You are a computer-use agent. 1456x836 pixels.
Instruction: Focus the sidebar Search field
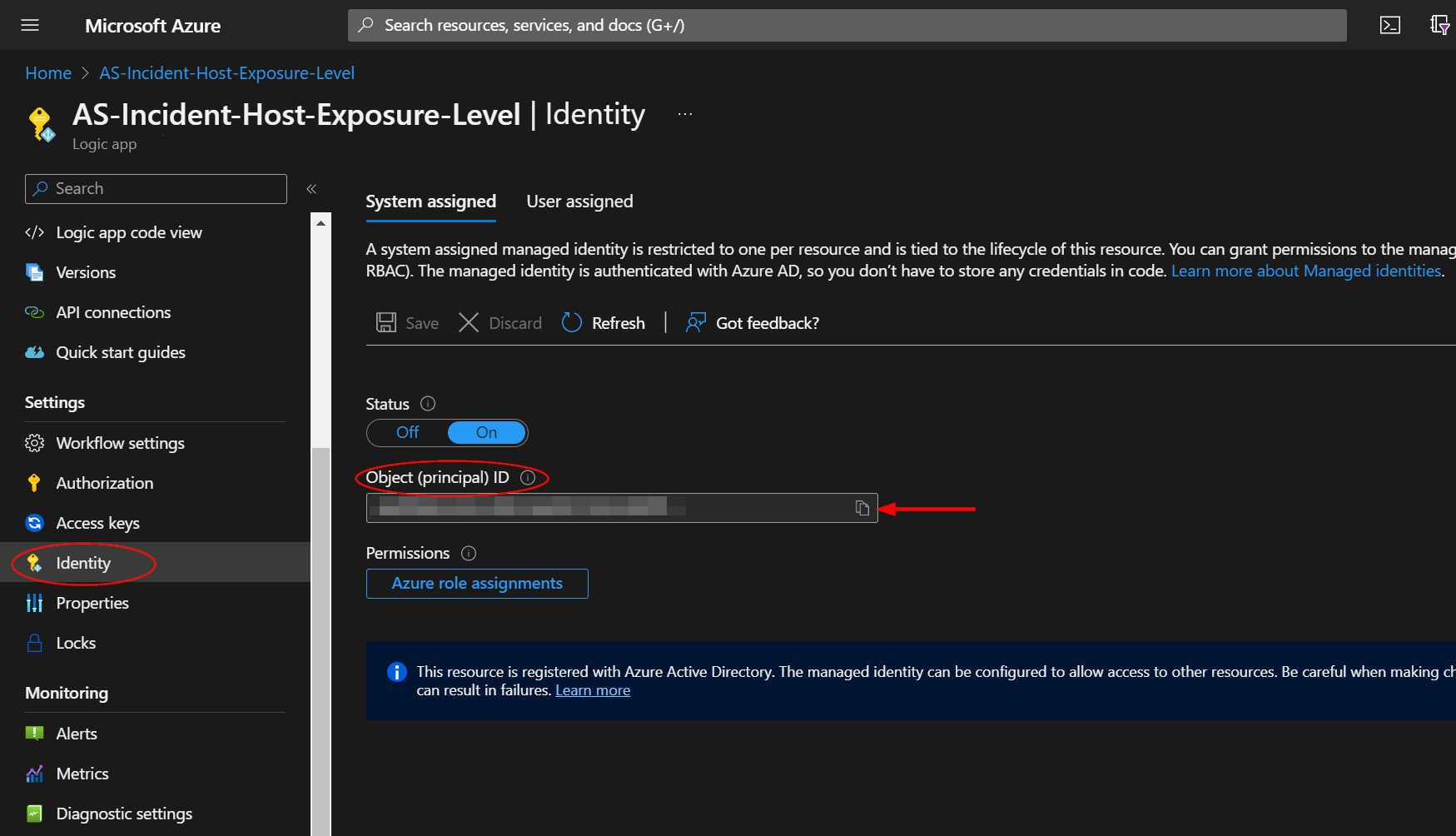pyautogui.click(x=156, y=189)
